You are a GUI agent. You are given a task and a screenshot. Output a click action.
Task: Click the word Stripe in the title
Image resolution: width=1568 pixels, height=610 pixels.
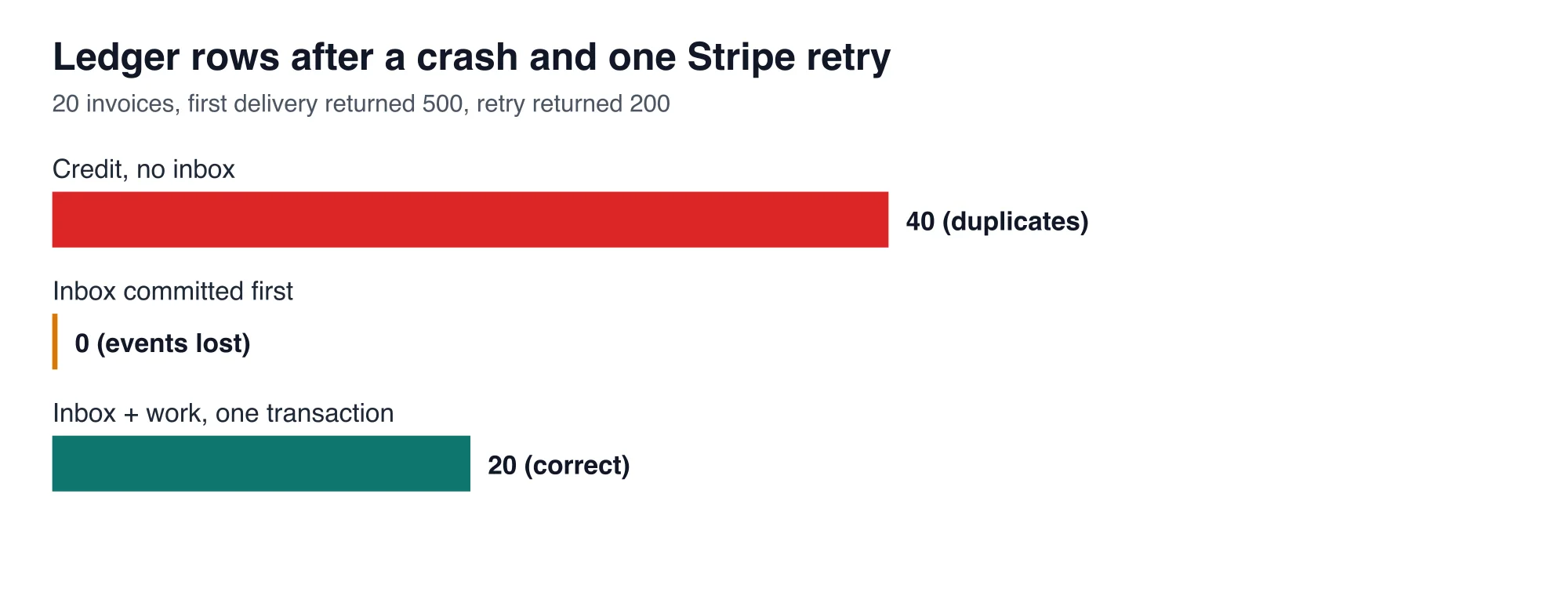pyautogui.click(x=743, y=56)
